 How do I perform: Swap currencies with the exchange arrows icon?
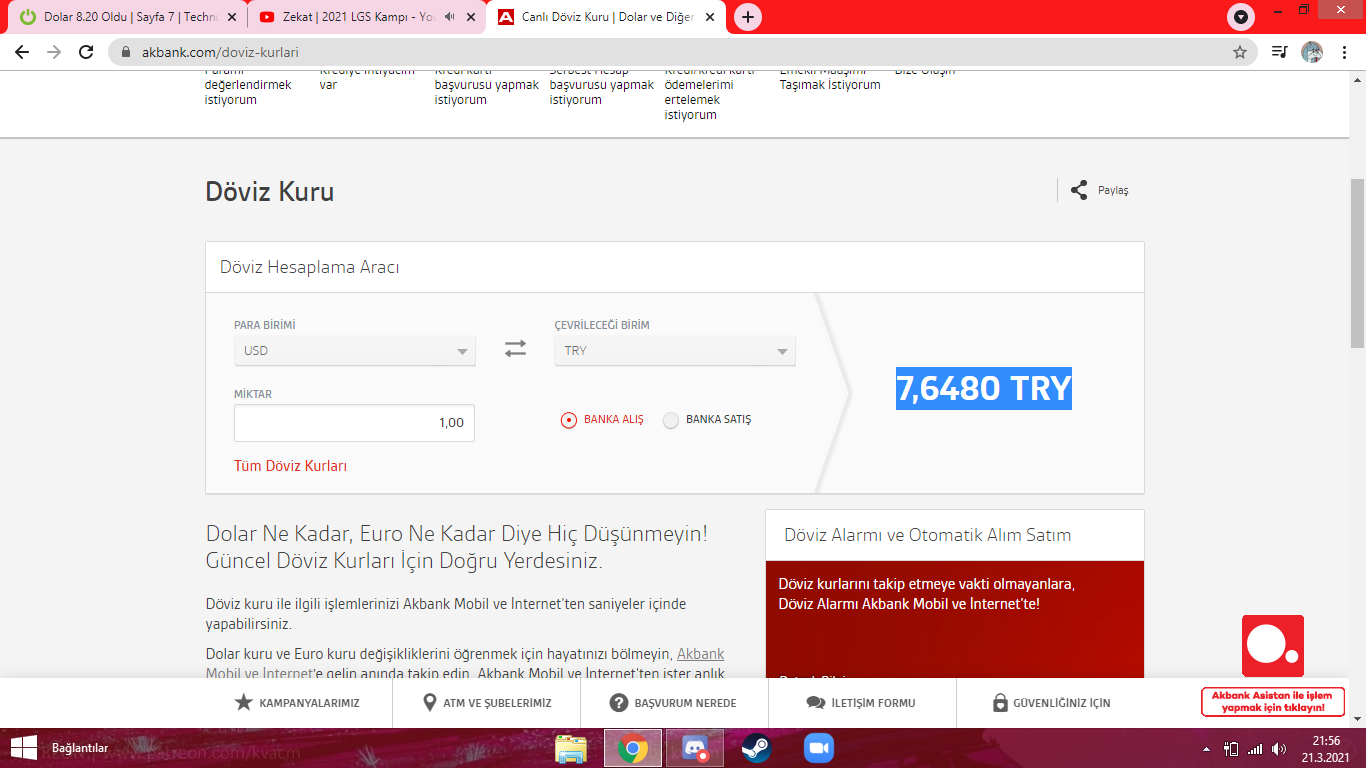(x=515, y=349)
